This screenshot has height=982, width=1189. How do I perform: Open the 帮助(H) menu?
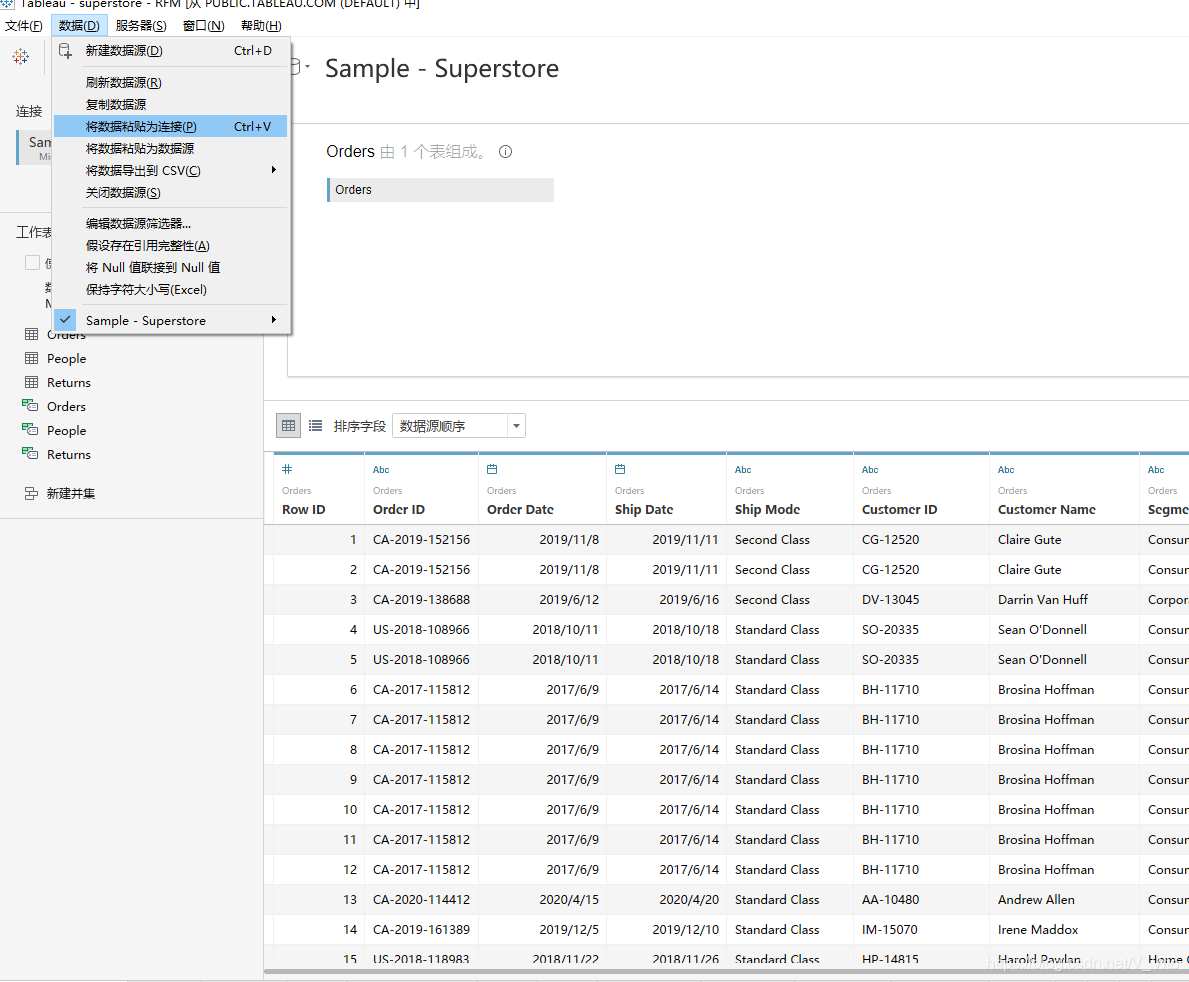(x=262, y=26)
